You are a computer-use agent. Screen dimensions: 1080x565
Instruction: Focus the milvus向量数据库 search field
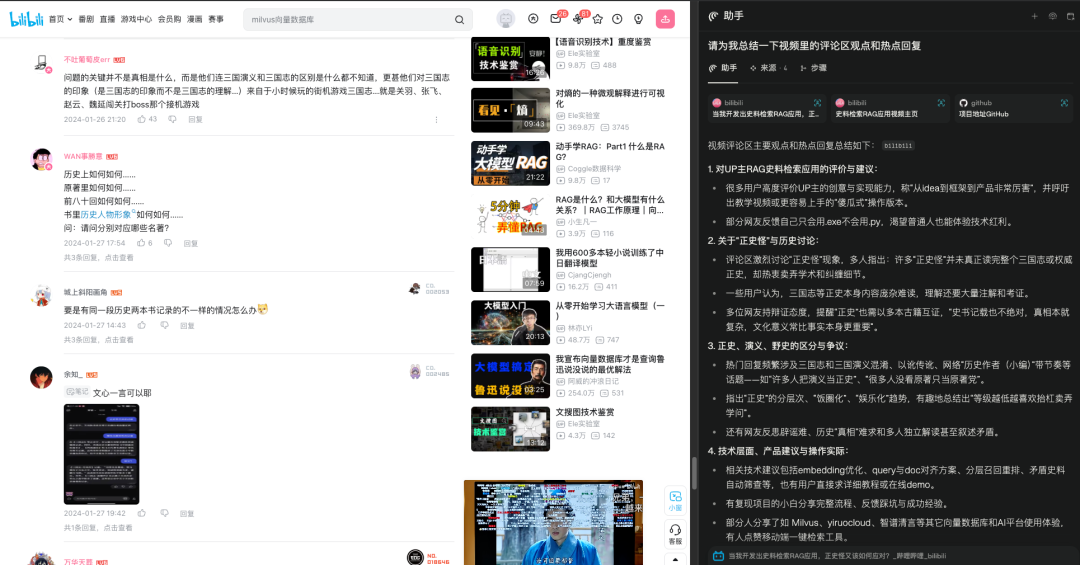coord(349,19)
